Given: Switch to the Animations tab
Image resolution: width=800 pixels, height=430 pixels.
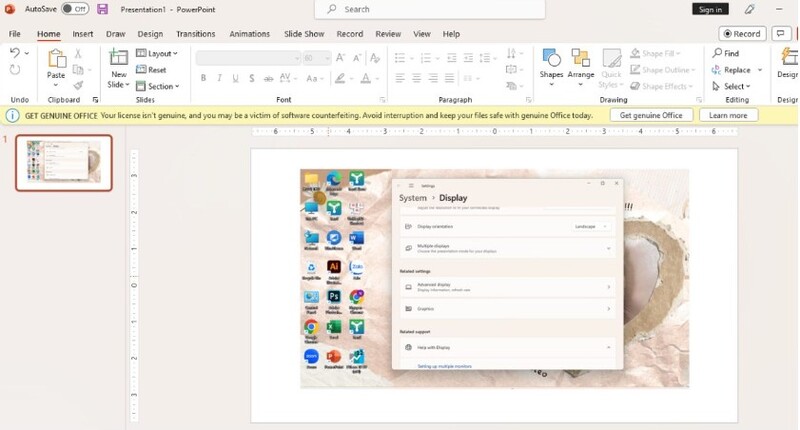Looking at the screenshot, I should click(249, 34).
